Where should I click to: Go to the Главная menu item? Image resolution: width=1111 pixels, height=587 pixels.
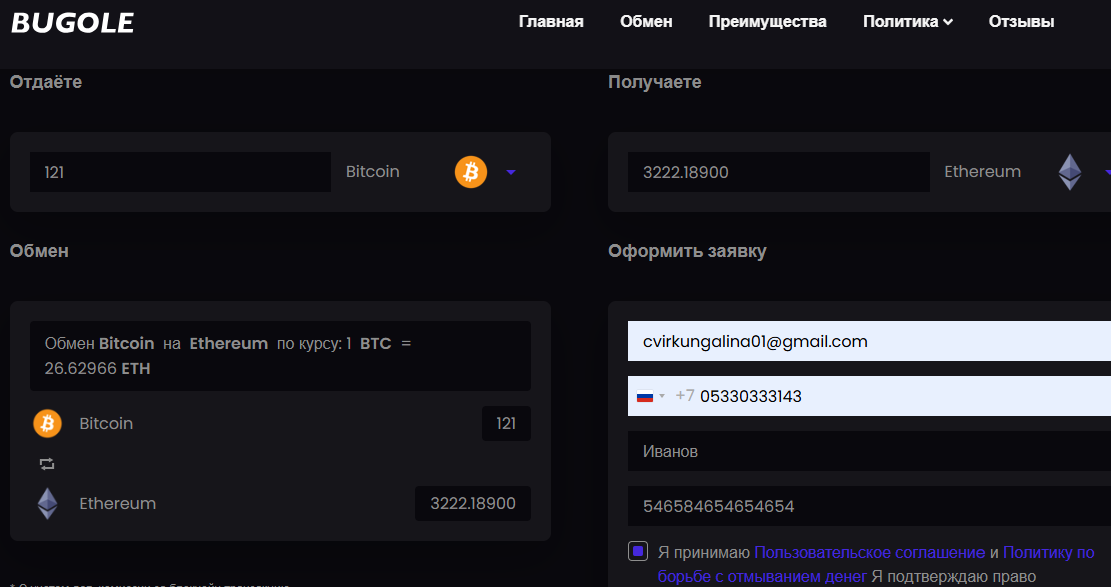tap(551, 22)
